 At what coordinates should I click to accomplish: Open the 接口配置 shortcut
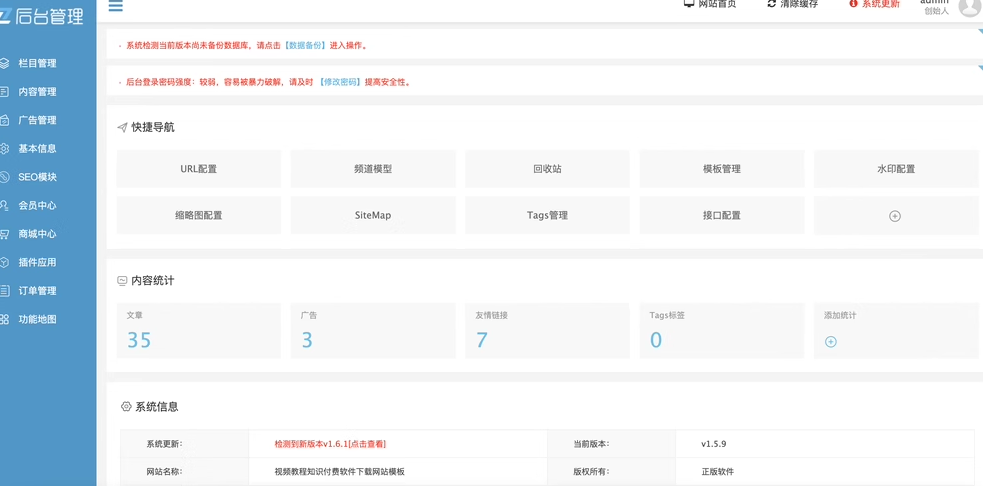[x=722, y=215]
